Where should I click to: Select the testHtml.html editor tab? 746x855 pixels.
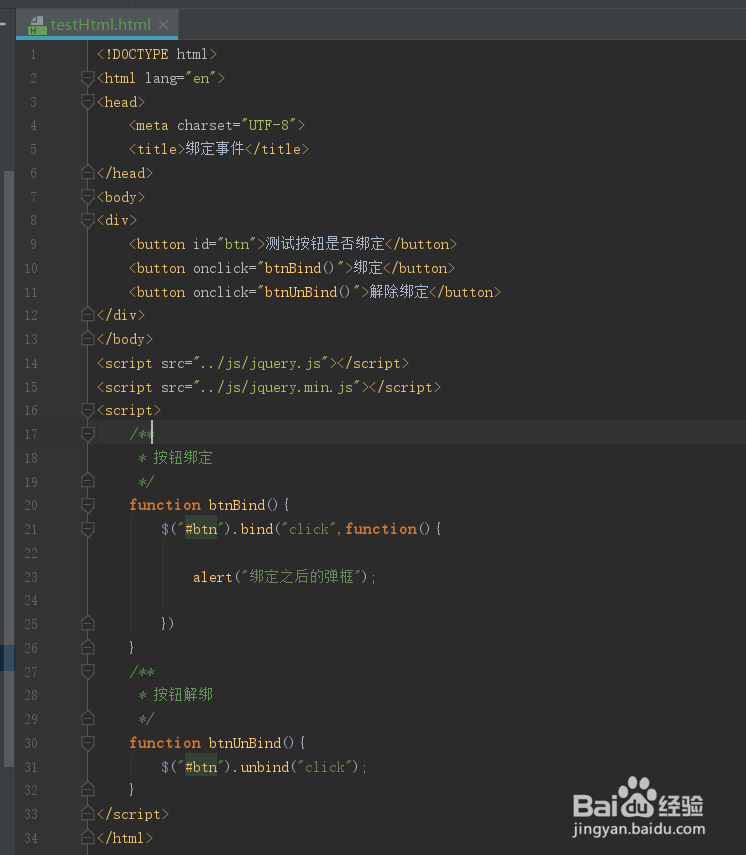pyautogui.click(x=97, y=25)
